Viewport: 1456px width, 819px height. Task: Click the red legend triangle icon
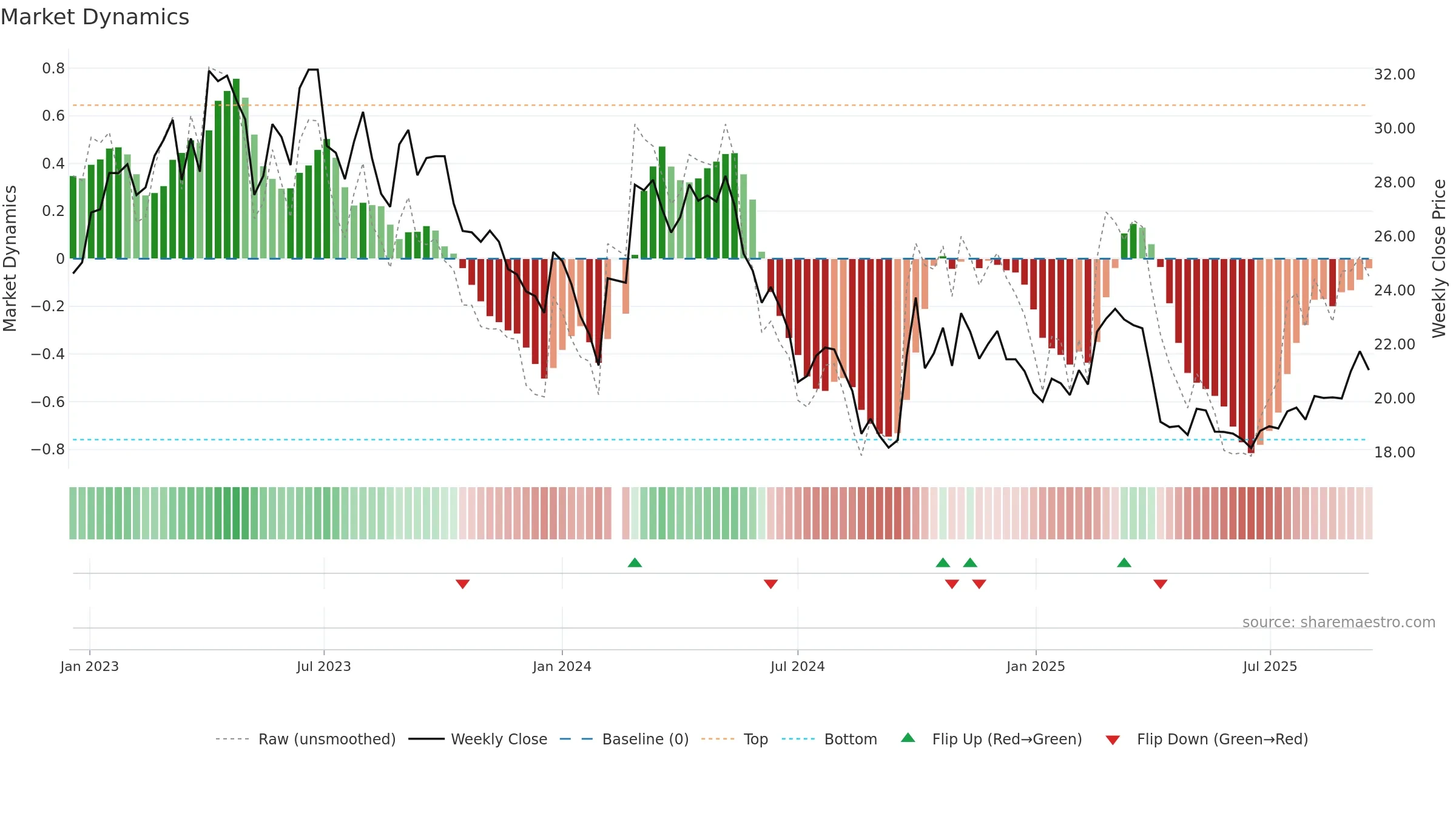1113,740
